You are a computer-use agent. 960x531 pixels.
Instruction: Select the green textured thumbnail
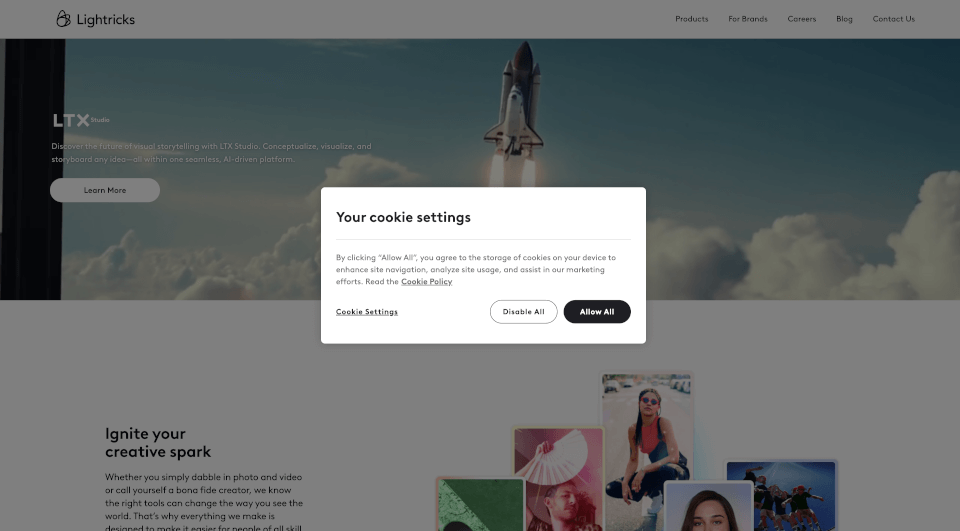[x=481, y=505]
